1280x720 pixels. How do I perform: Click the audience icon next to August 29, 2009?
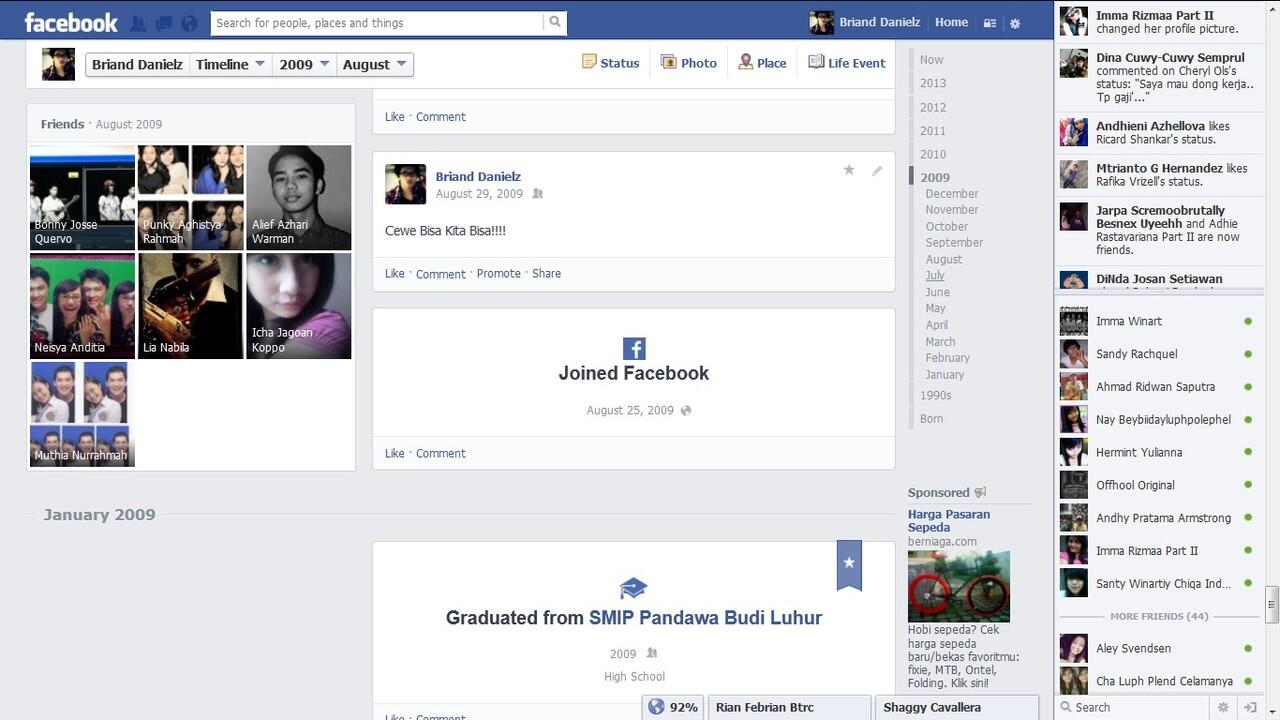tap(538, 194)
